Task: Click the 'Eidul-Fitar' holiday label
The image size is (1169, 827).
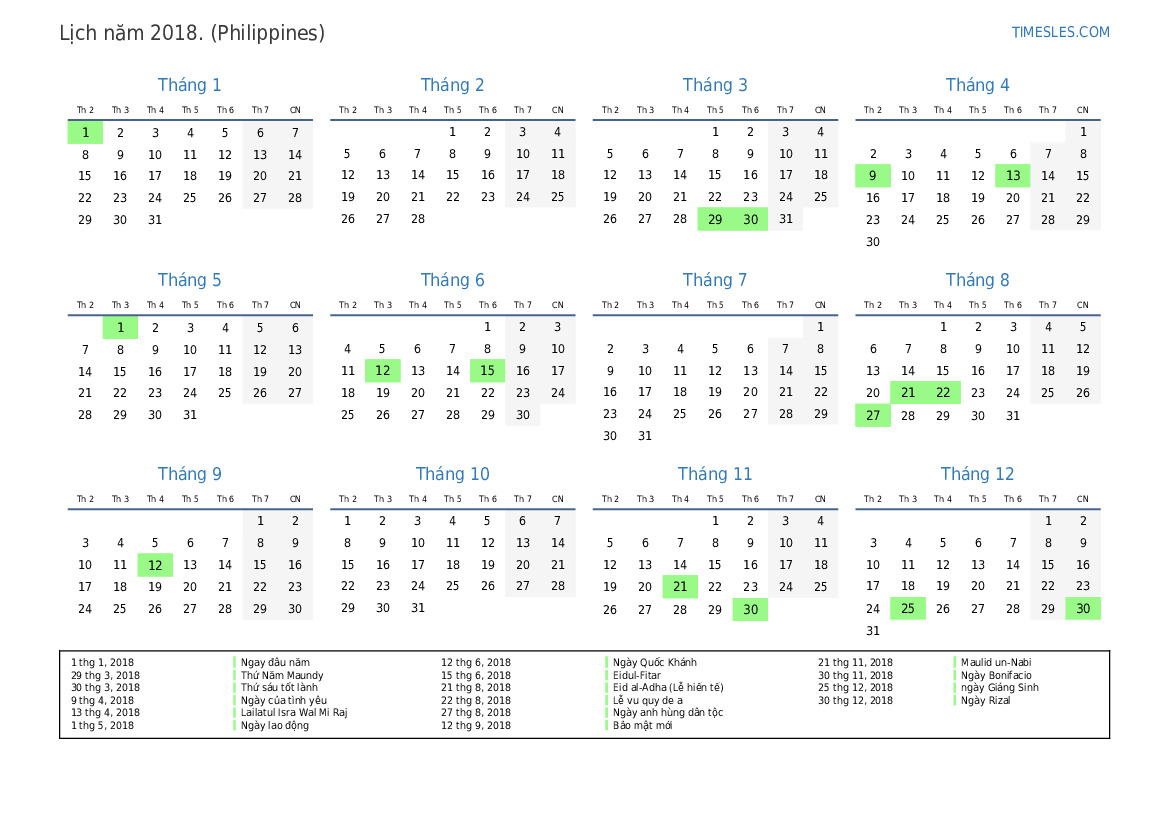Action: [x=639, y=675]
